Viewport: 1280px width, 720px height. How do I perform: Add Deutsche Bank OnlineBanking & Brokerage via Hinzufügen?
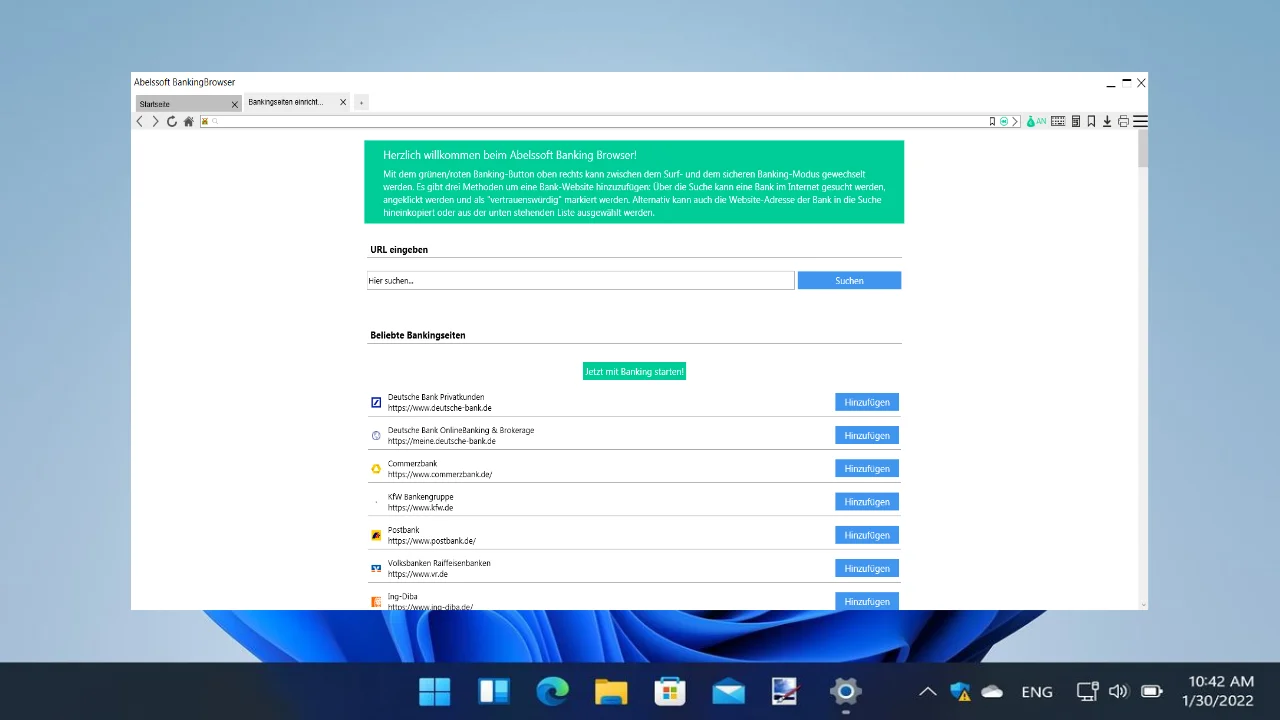(x=867, y=435)
